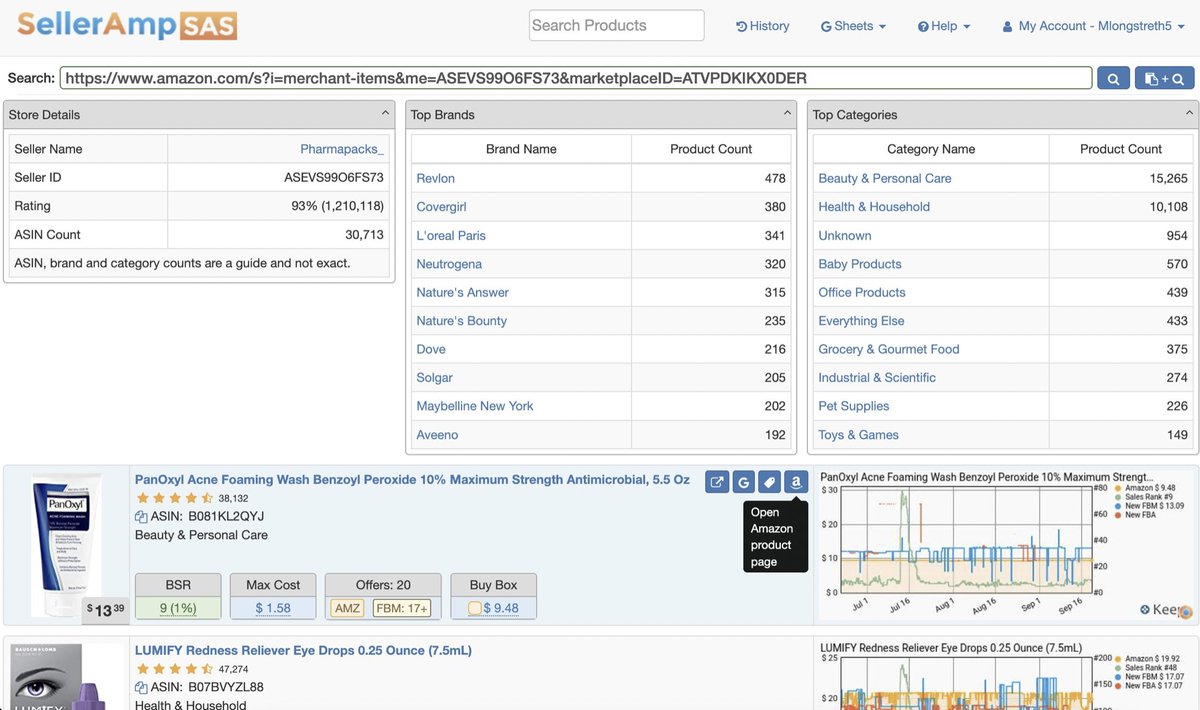Click the Amazon storefront URL search field
Screen dimensions: 1200x710
click(x=576, y=78)
